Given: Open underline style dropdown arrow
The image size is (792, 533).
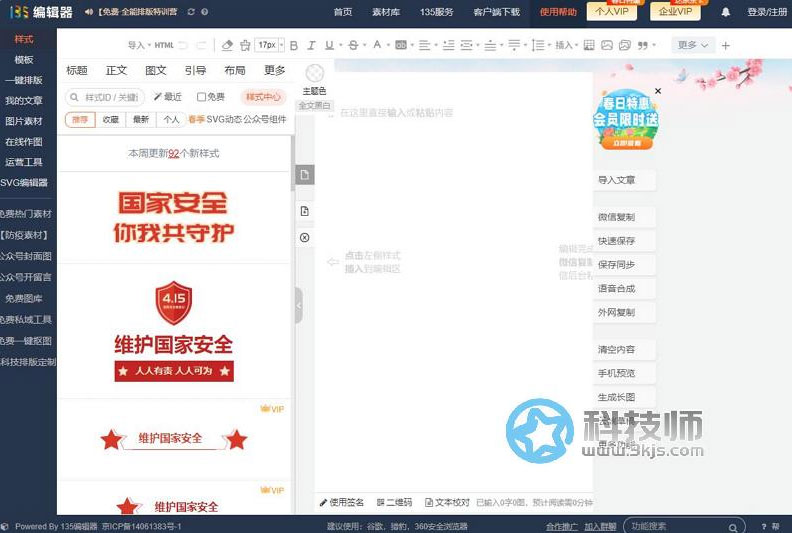Looking at the screenshot, I should click(340, 45).
